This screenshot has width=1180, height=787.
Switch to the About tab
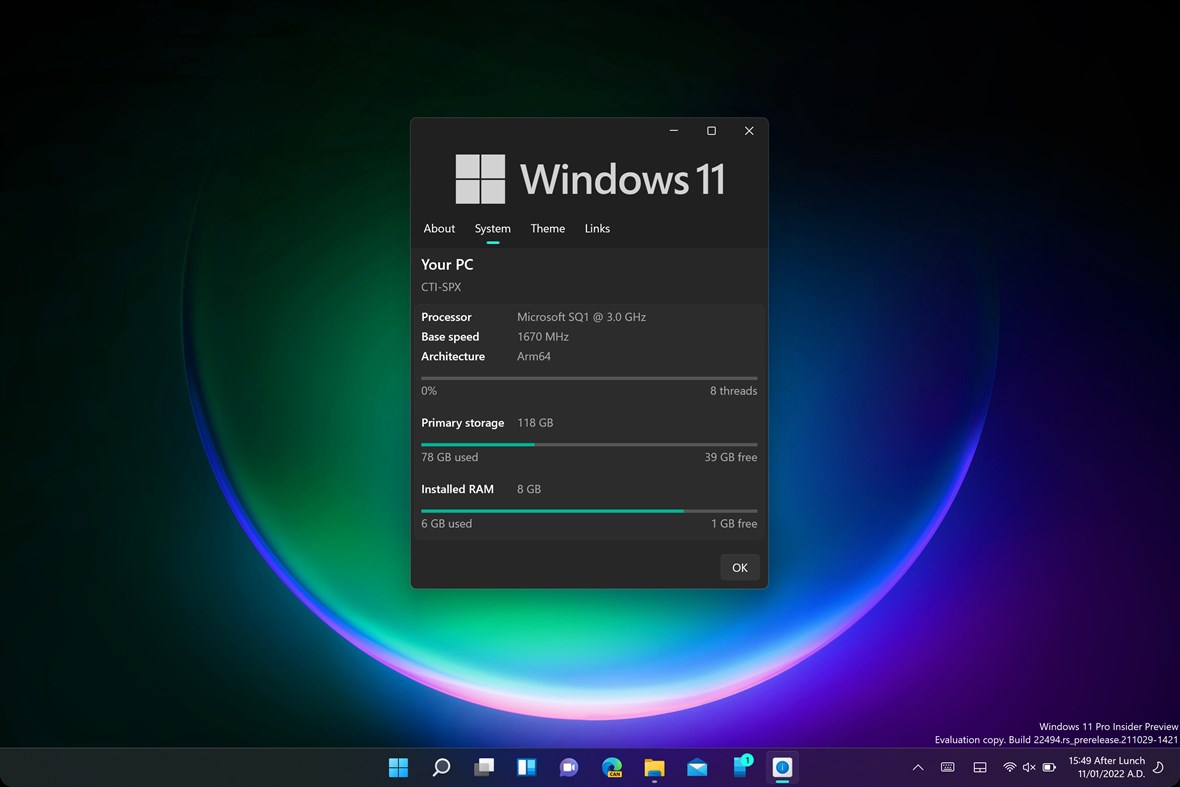point(439,228)
